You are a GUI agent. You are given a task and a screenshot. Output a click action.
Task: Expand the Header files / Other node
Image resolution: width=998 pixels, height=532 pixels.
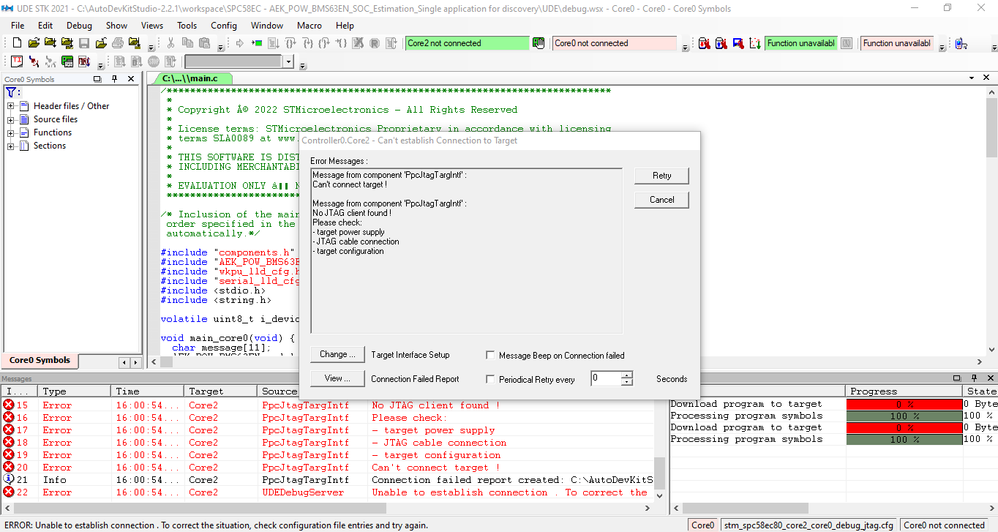[10, 106]
